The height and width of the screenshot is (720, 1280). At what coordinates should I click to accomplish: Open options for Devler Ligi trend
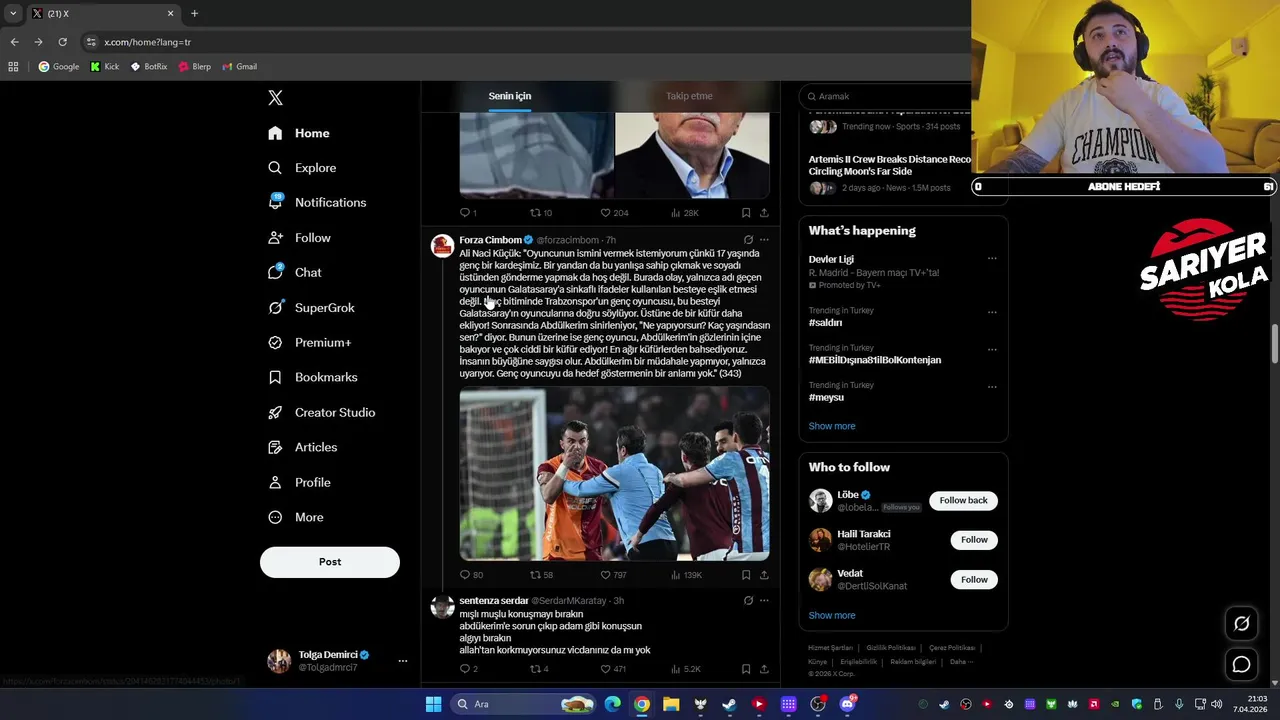(992, 259)
